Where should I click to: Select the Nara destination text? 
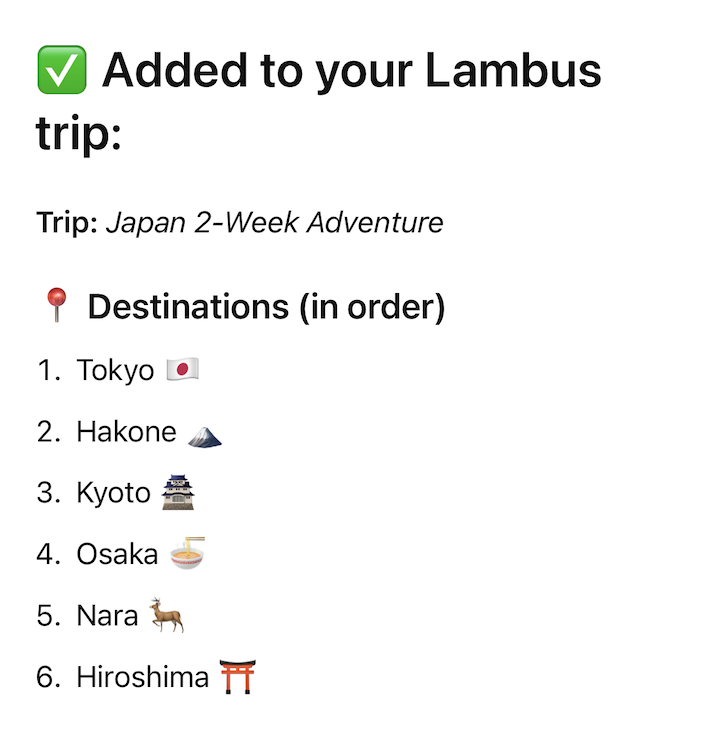[x=107, y=616]
